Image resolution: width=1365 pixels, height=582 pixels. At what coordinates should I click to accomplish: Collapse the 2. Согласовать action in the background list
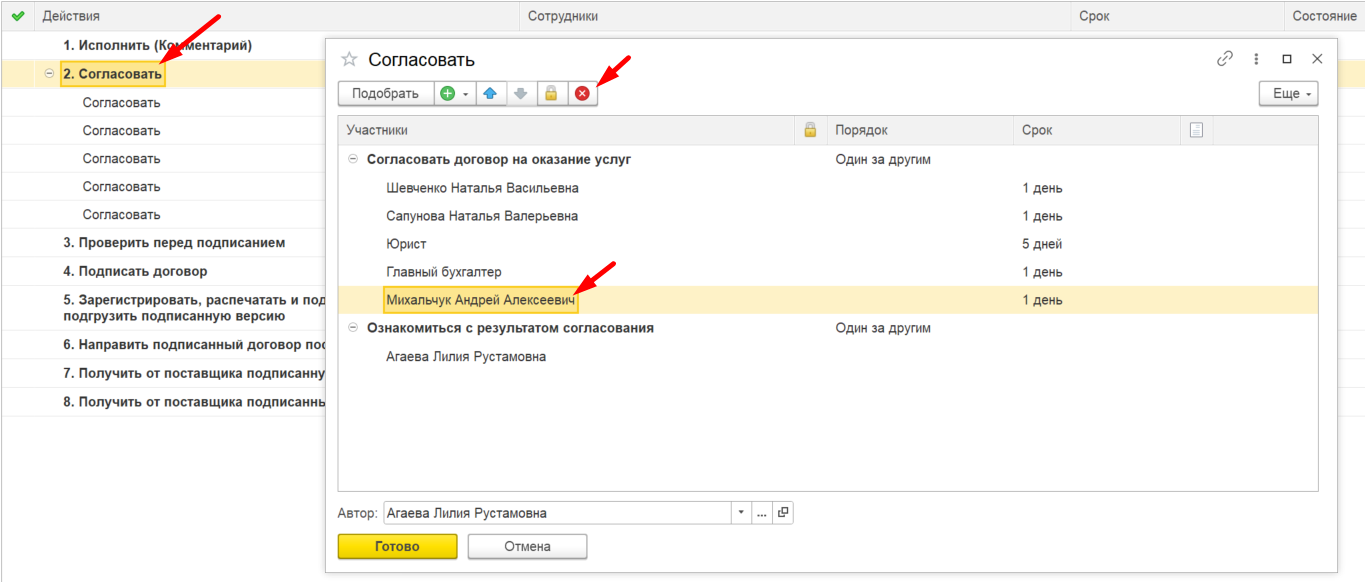click(50, 74)
